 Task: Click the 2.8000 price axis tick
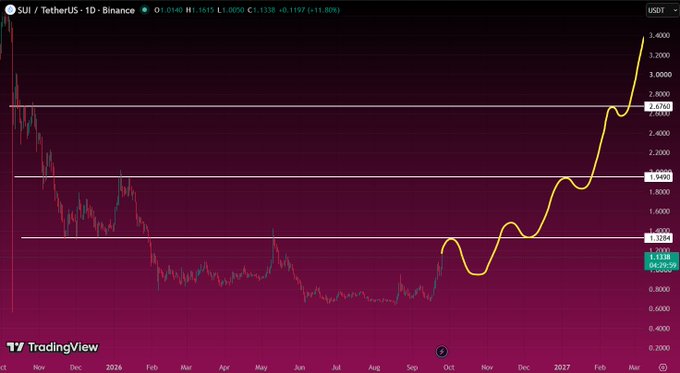pyautogui.click(x=659, y=94)
